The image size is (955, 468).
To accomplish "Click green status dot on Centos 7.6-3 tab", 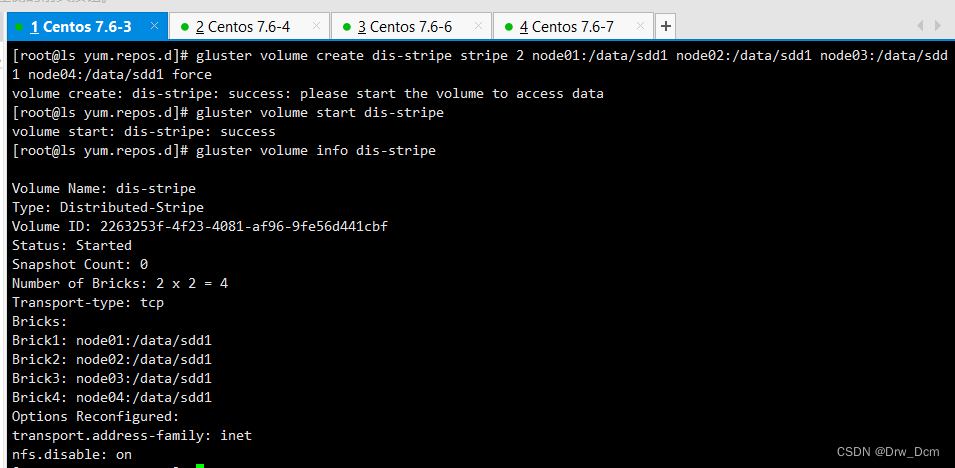I will click(19, 27).
